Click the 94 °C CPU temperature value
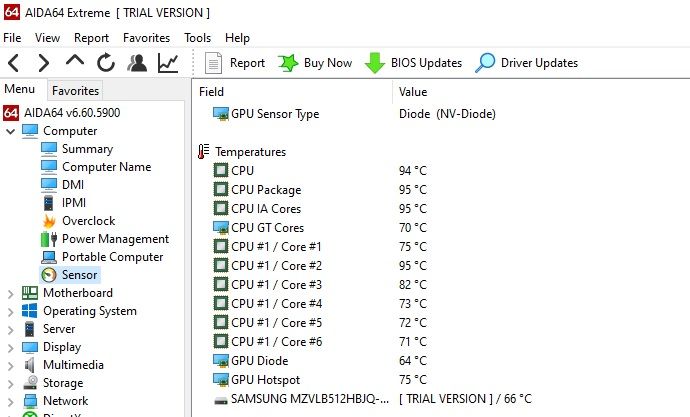The width and height of the screenshot is (690, 417). (x=413, y=171)
